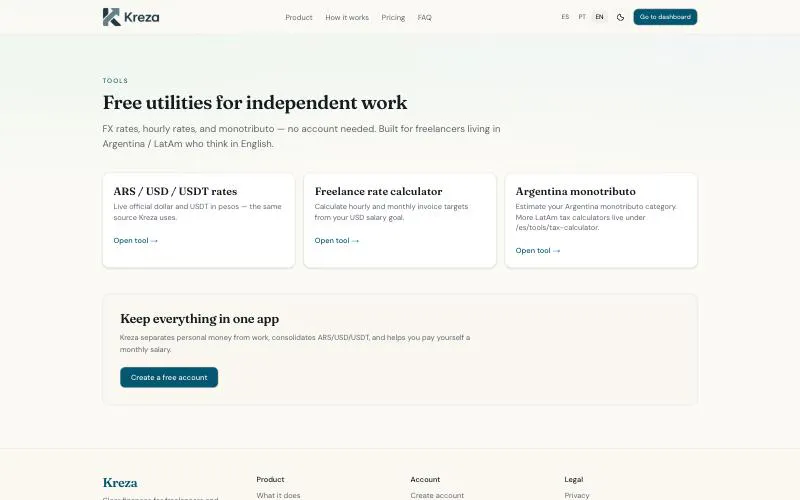Viewport: 800px width, 500px height.
Task: Click the Kreza logo in header
Action: (131, 17)
